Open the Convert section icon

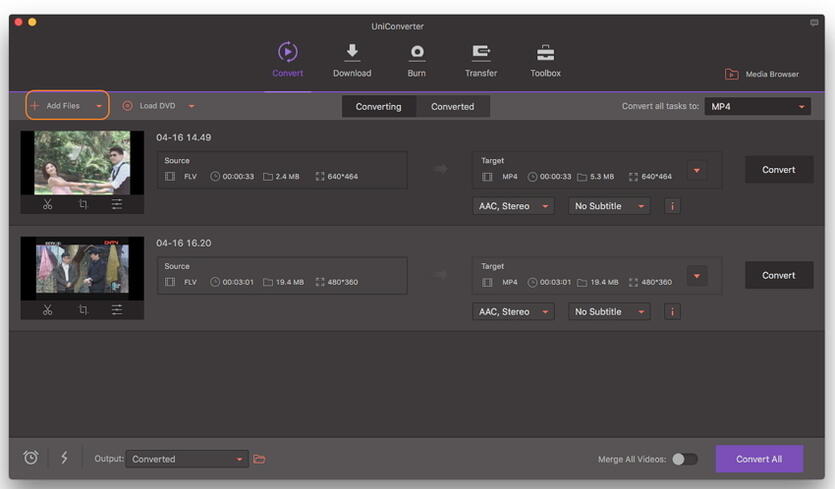tap(288, 52)
